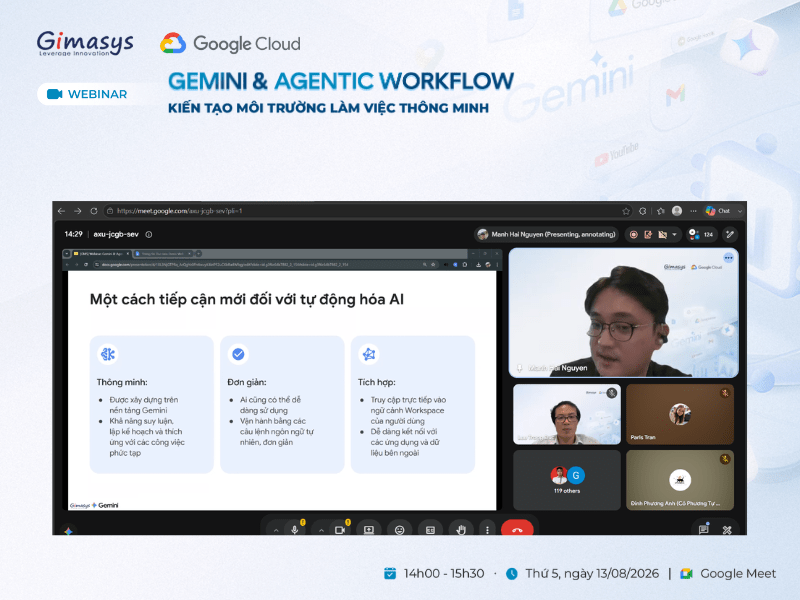
Task: Expand the chevron next to Chat
Action: (x=739, y=211)
